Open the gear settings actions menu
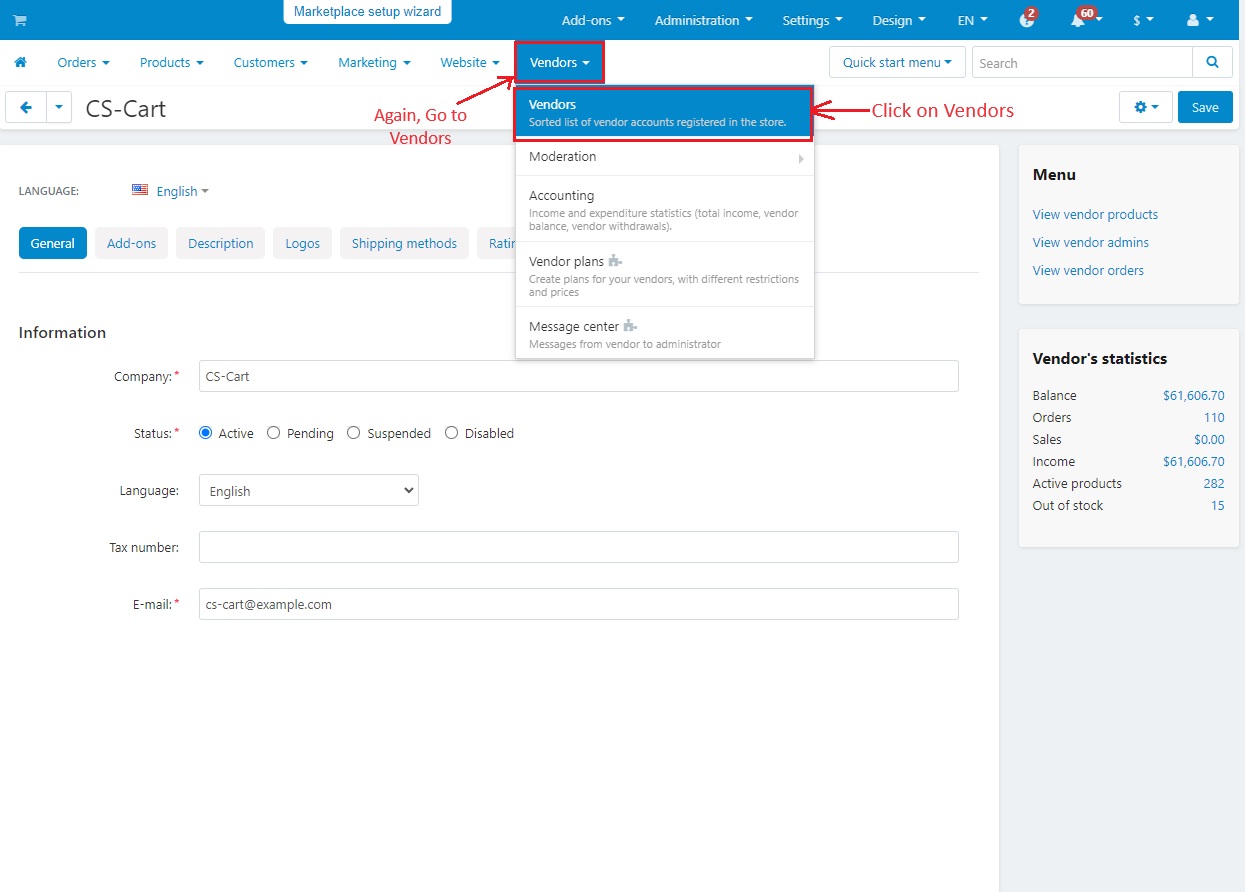This screenshot has width=1245, height=892. [1145, 107]
